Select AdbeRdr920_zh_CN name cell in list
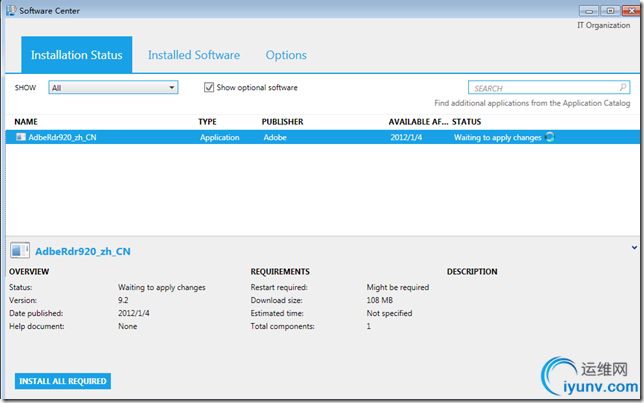Image resolution: width=644 pixels, height=403 pixels. (x=62, y=137)
